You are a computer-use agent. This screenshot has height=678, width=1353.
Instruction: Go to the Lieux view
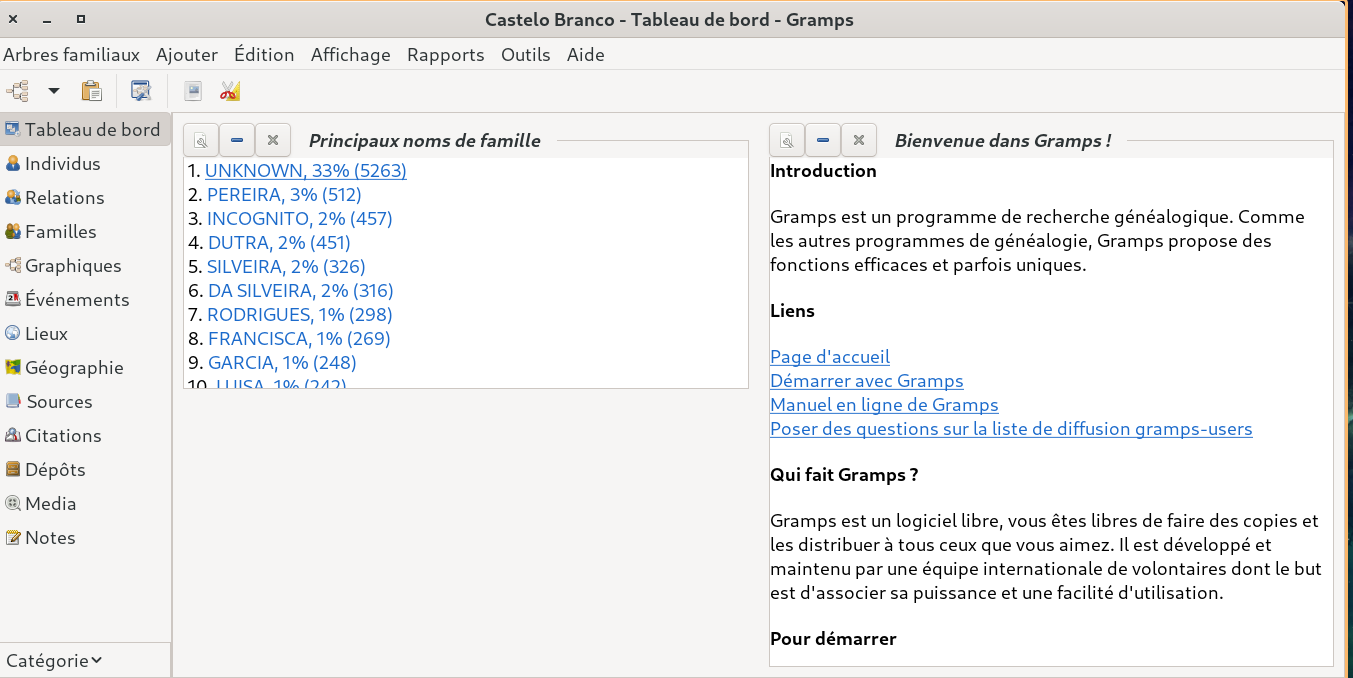coord(36,334)
